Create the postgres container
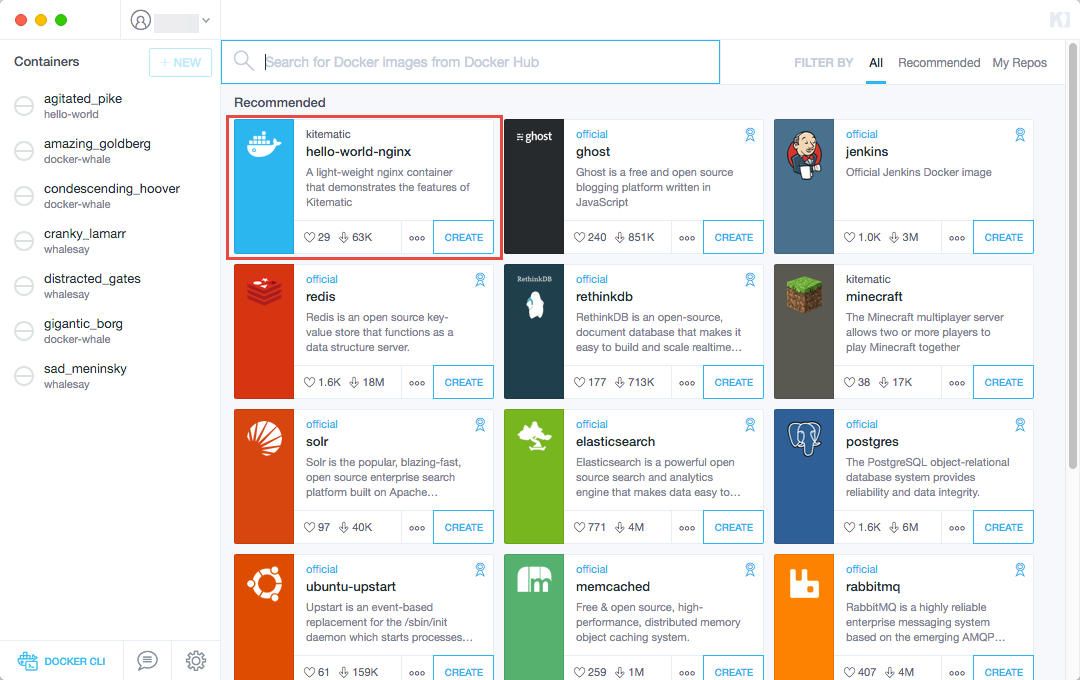This screenshot has height=680, width=1080. [1004, 527]
